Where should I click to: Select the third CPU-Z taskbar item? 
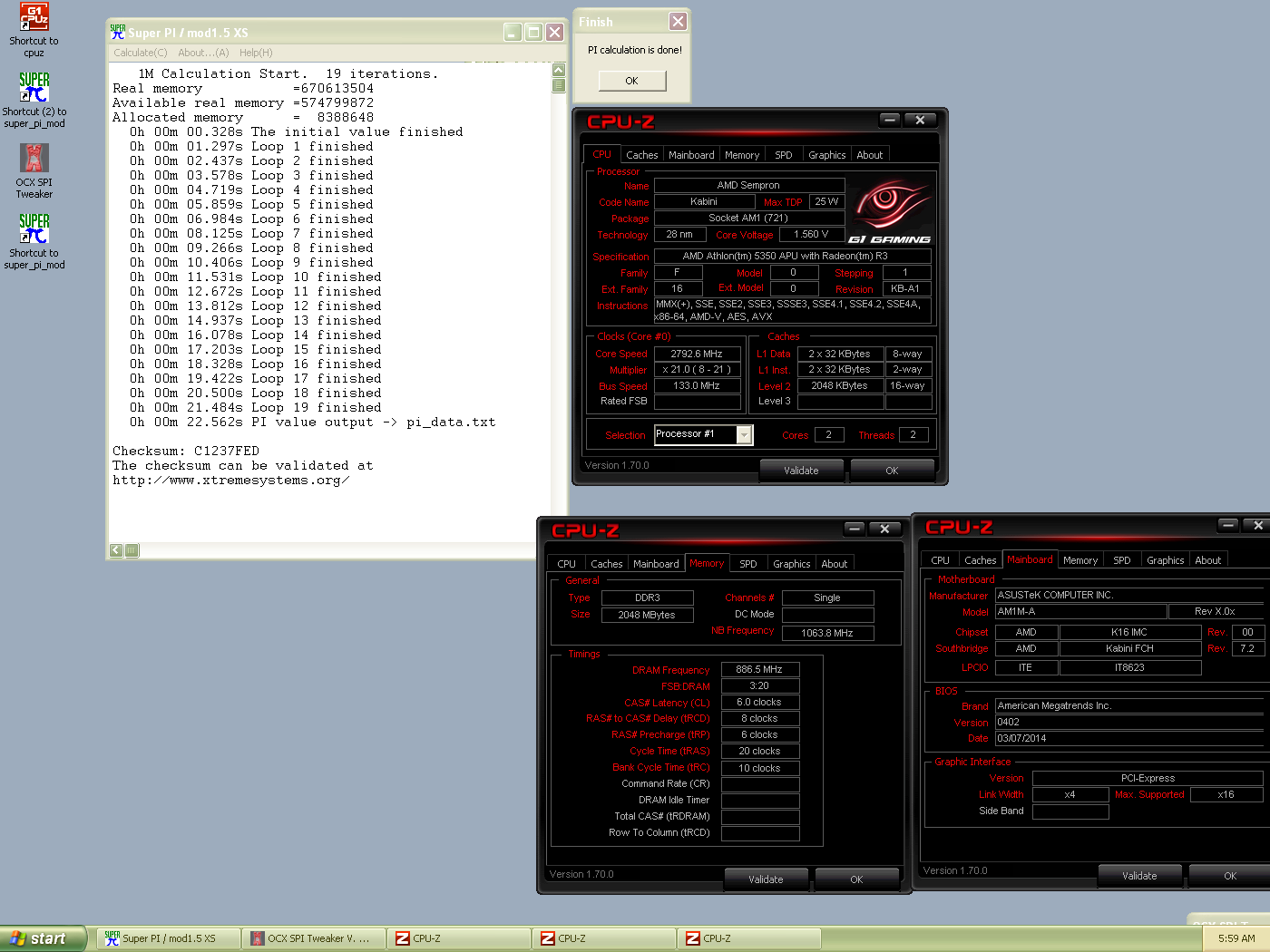tap(748, 938)
